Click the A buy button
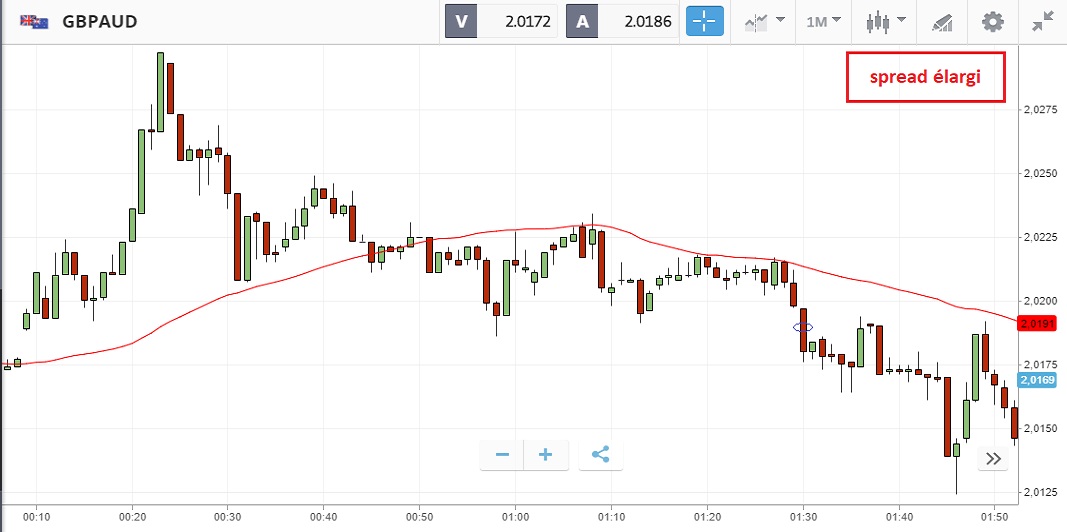Screen dimensions: 1067x532 point(584,21)
